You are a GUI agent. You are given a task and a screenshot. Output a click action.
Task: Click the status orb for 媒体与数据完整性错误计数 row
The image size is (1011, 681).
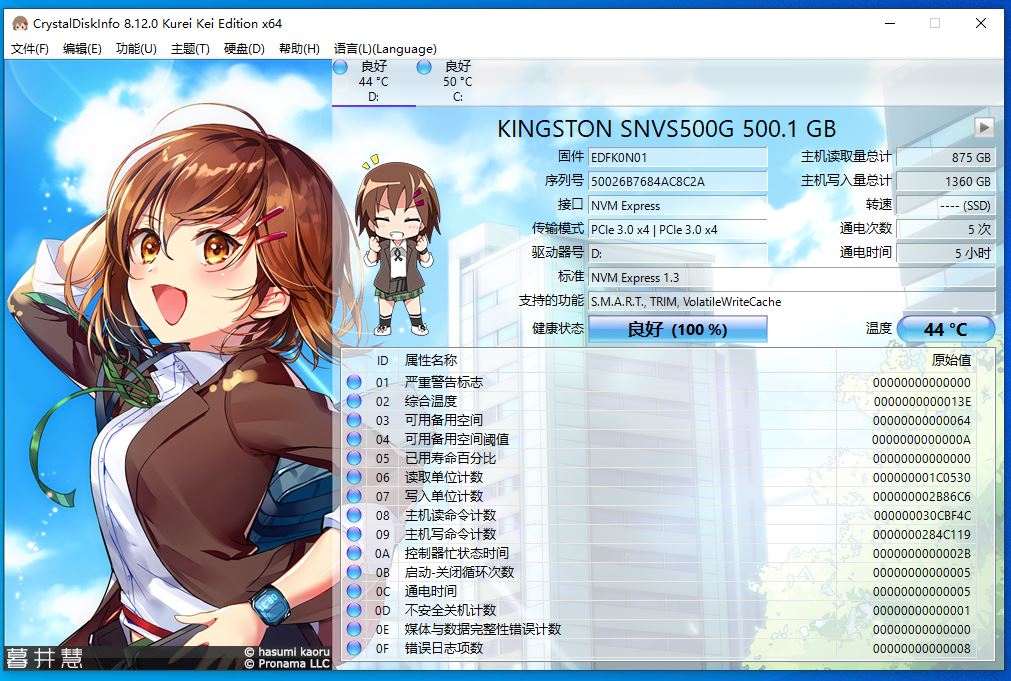354,629
